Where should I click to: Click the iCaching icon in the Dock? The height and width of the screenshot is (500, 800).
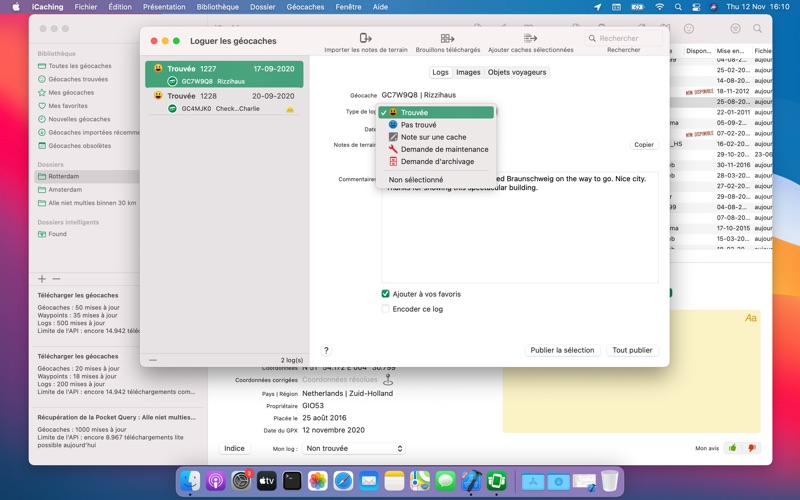click(x=496, y=481)
